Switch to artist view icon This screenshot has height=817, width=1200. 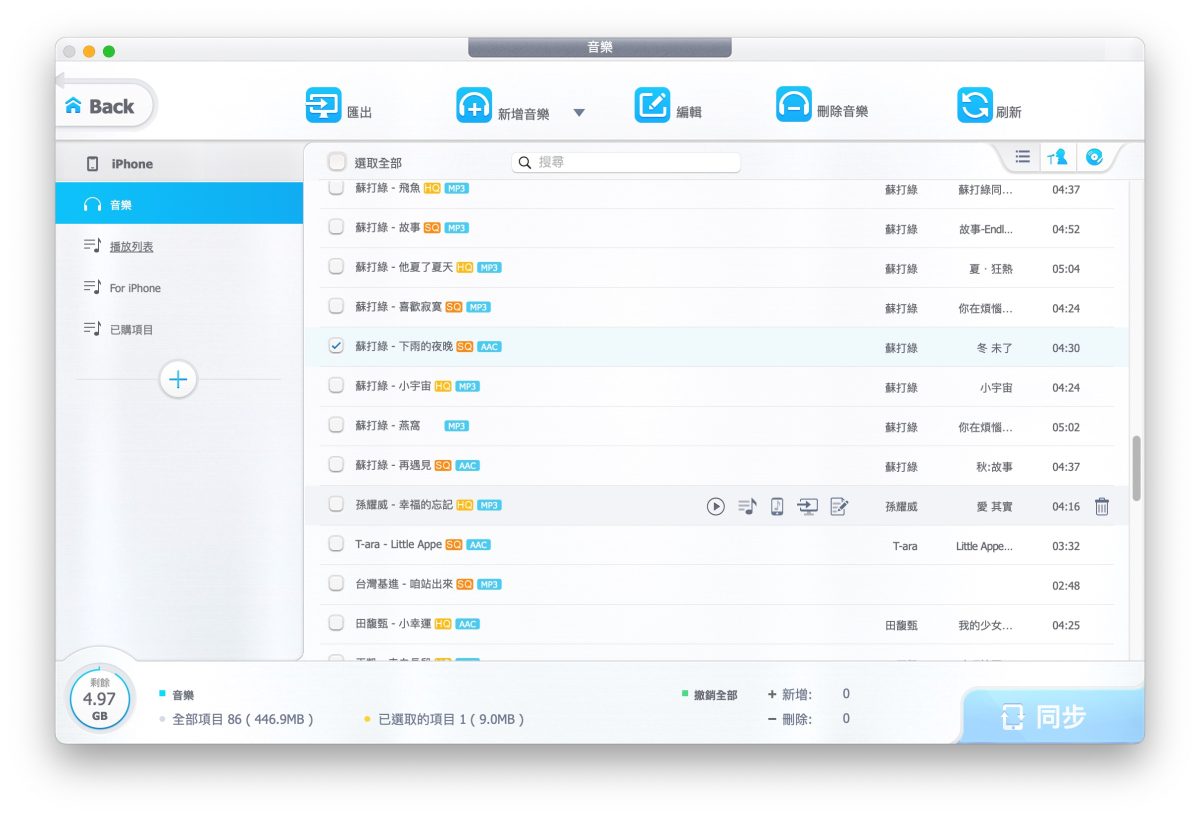pyautogui.click(x=1057, y=157)
